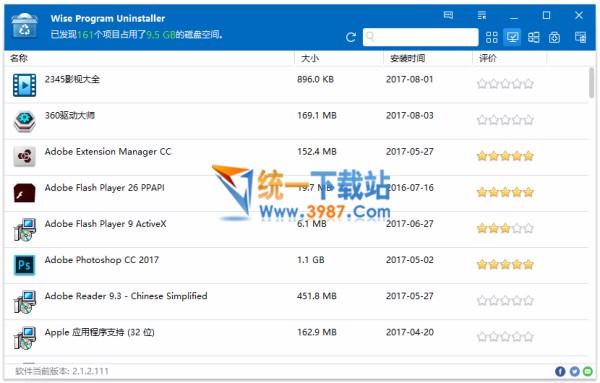
Task: Select the desktop apps monitor icon
Action: (512, 37)
